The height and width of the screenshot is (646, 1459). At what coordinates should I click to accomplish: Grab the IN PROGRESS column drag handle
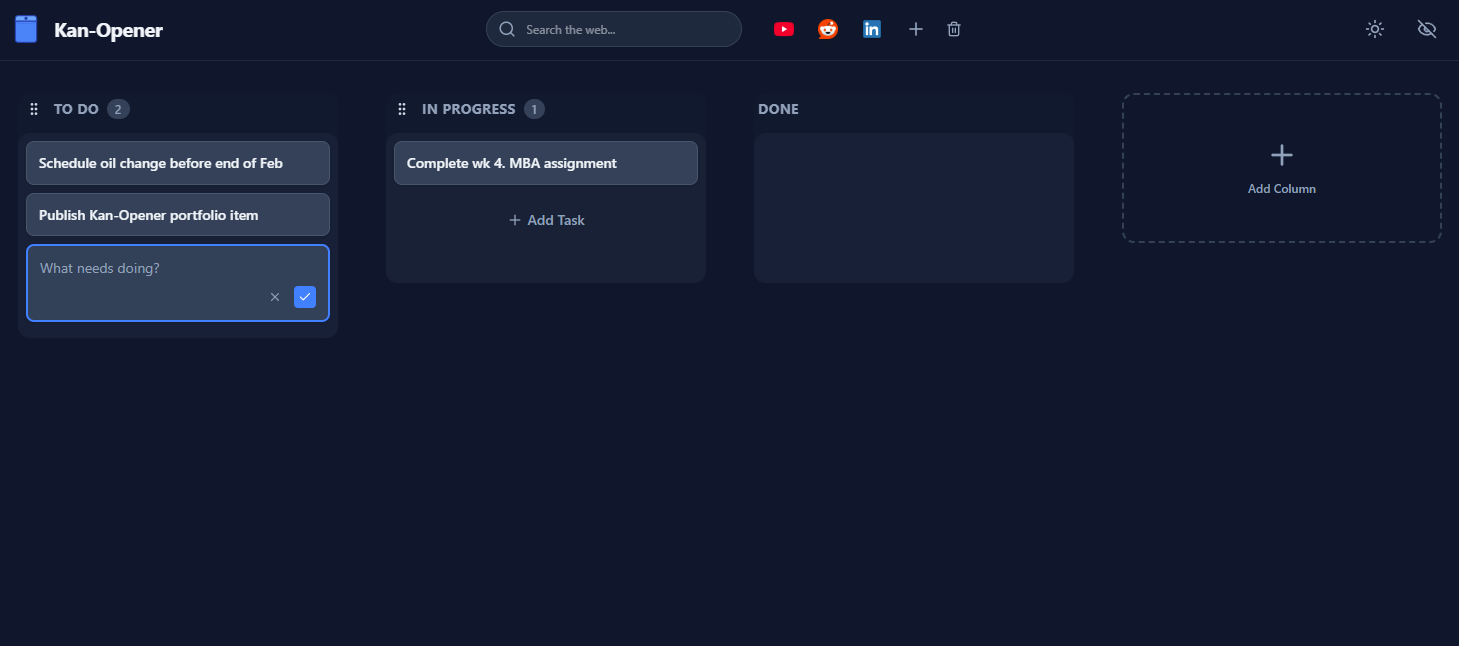(x=402, y=109)
